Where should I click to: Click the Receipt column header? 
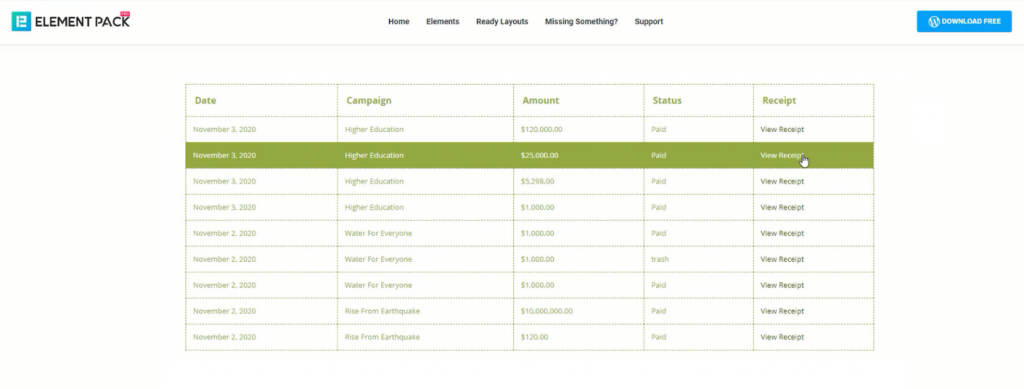tap(779, 101)
